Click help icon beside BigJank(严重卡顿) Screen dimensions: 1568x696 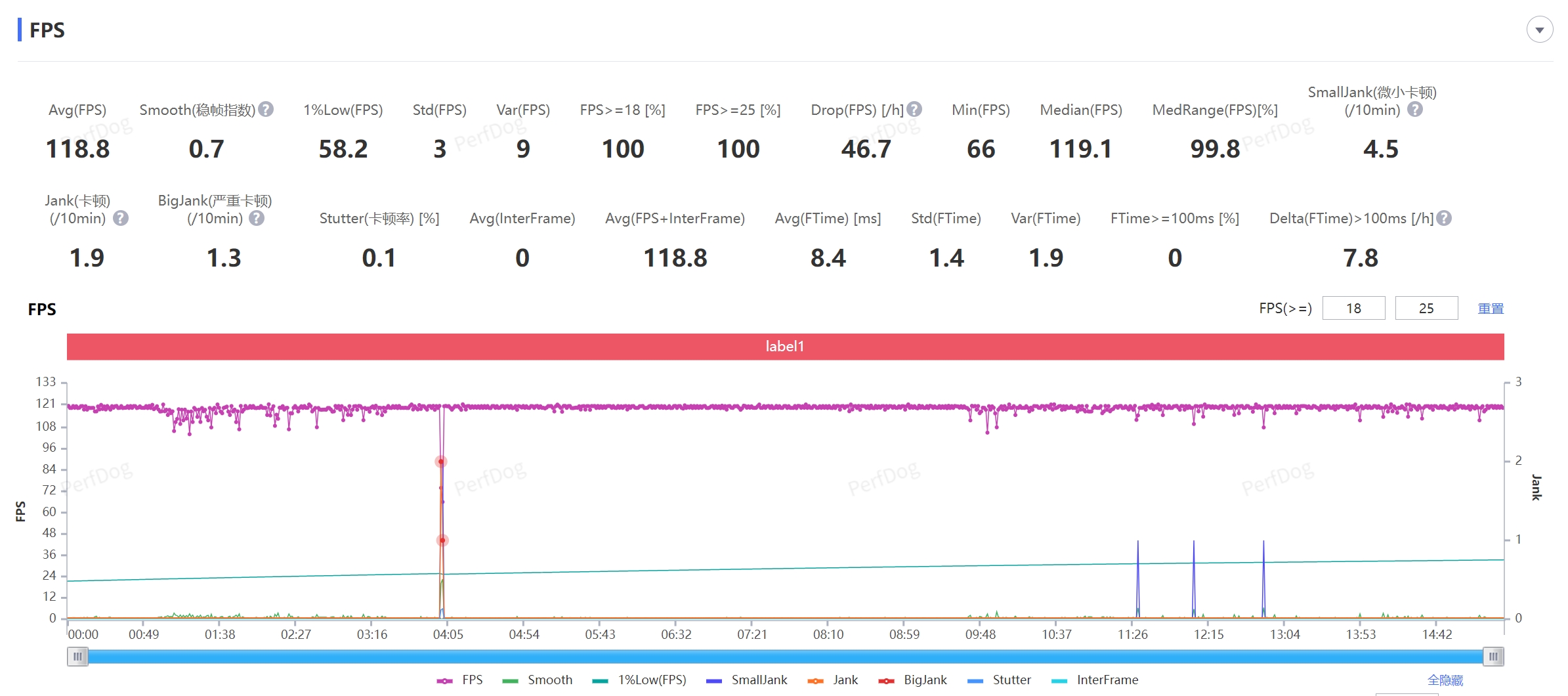point(257,218)
